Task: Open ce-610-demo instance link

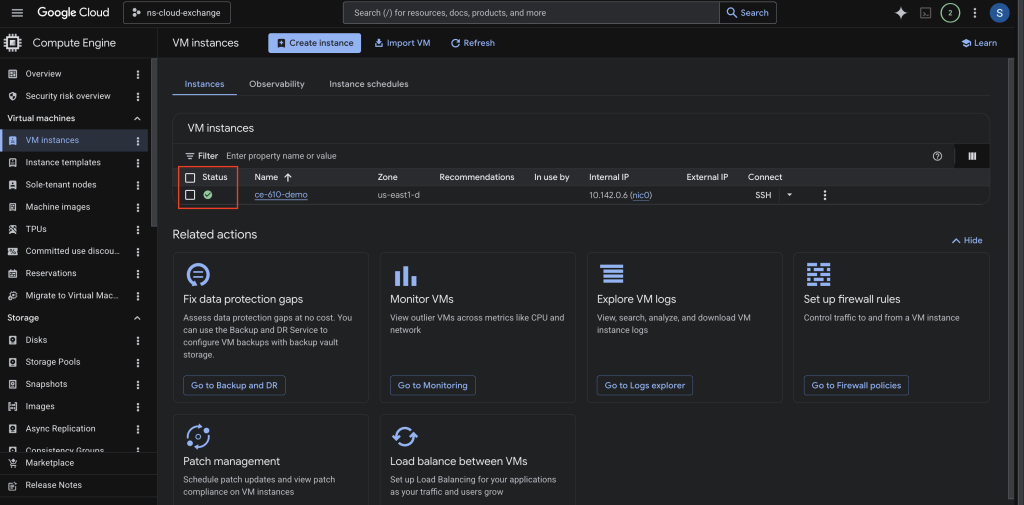Action: (281, 195)
